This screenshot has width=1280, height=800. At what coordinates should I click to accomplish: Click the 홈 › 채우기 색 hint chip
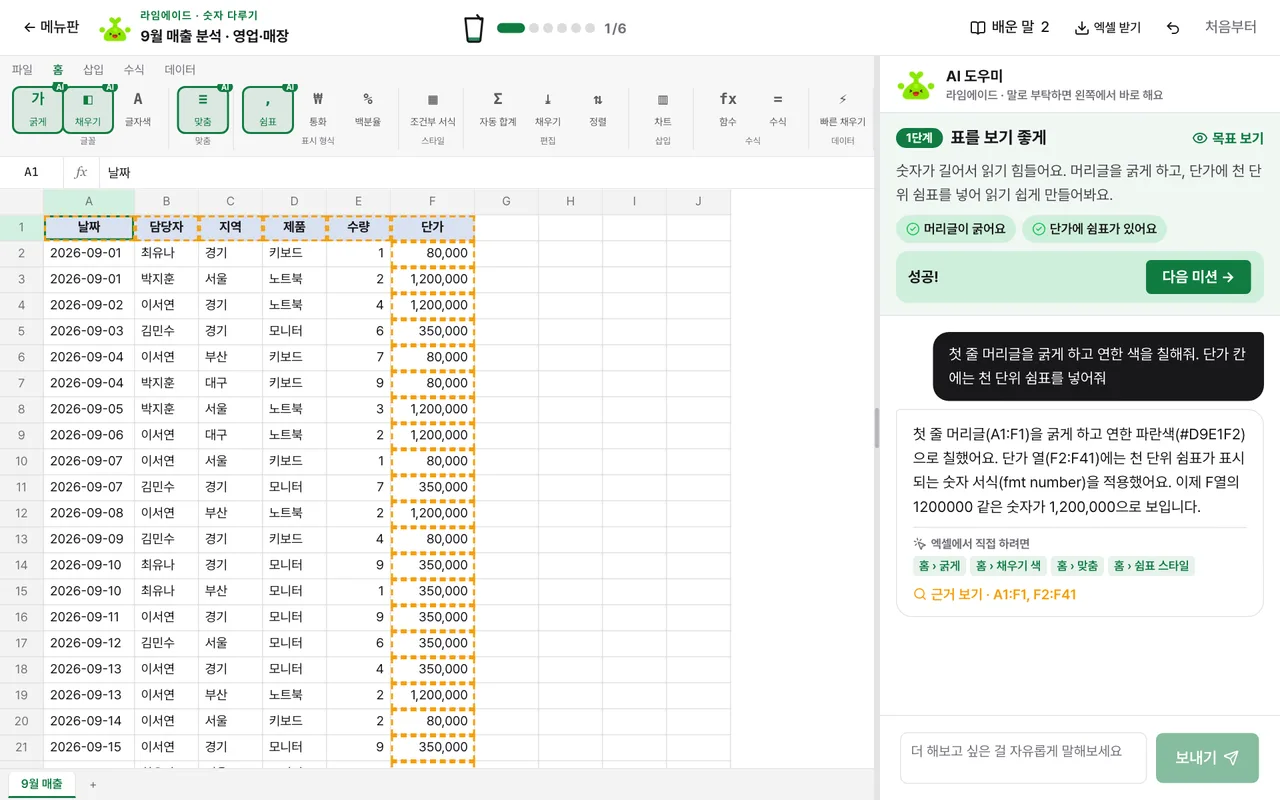coord(1008,566)
